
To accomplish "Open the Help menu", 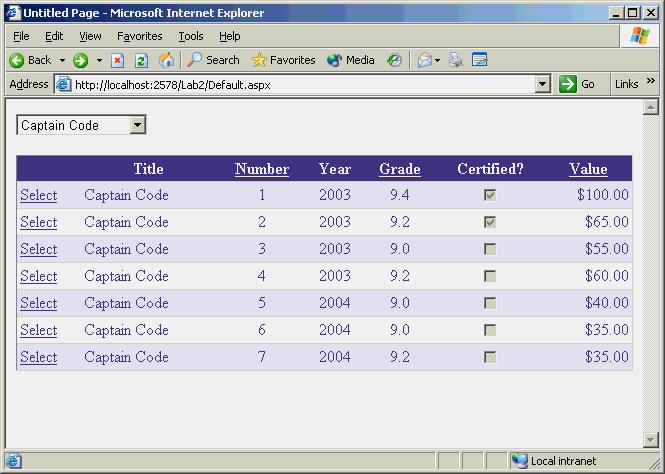I will (229, 36).
